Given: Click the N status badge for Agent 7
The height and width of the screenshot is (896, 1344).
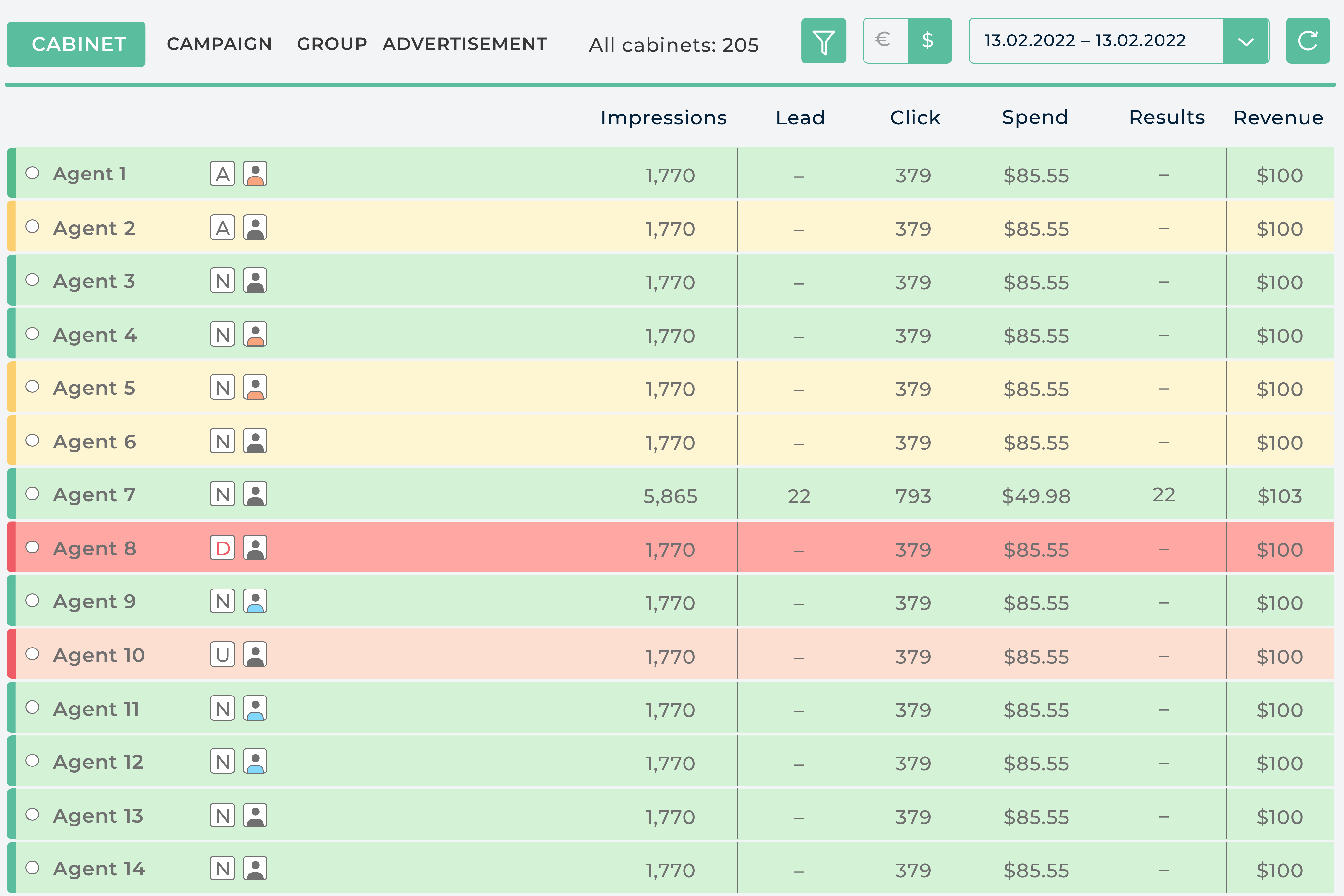Looking at the screenshot, I should (222, 494).
